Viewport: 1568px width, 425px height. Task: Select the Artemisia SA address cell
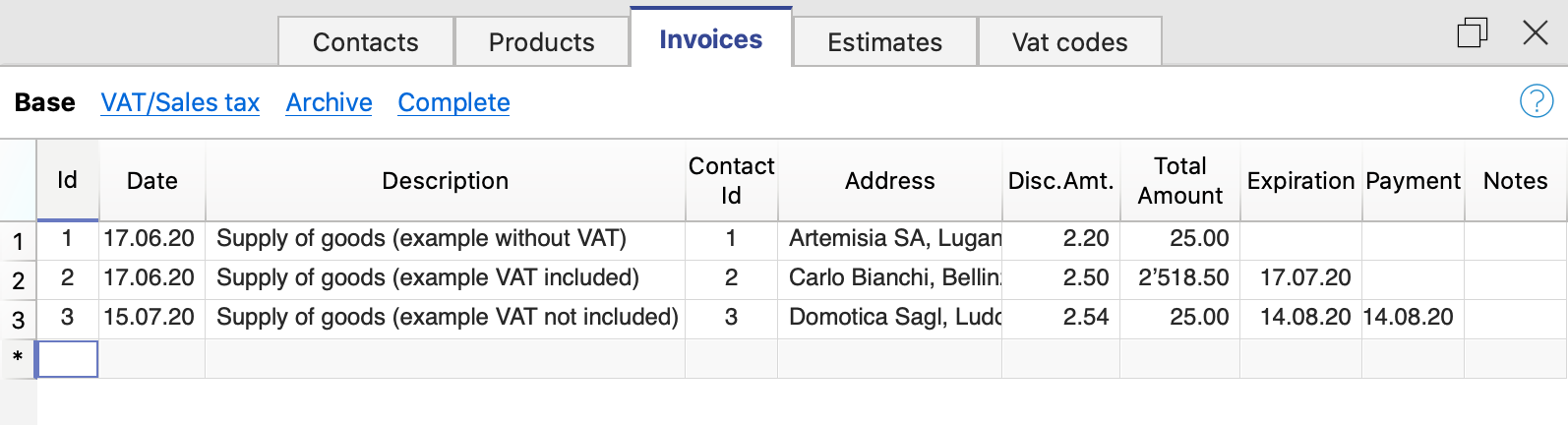coord(889,239)
